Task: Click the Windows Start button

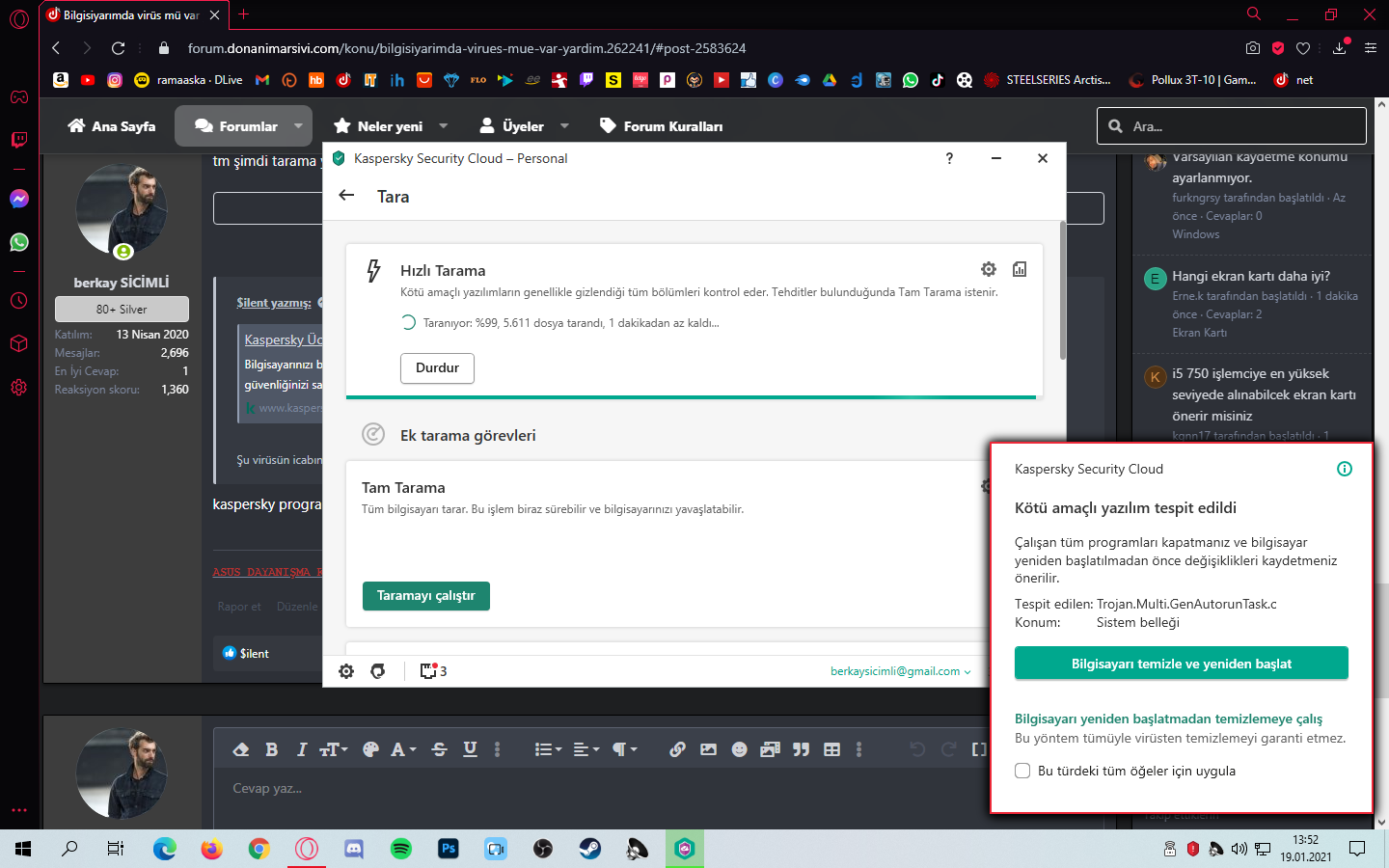Action: point(23,849)
